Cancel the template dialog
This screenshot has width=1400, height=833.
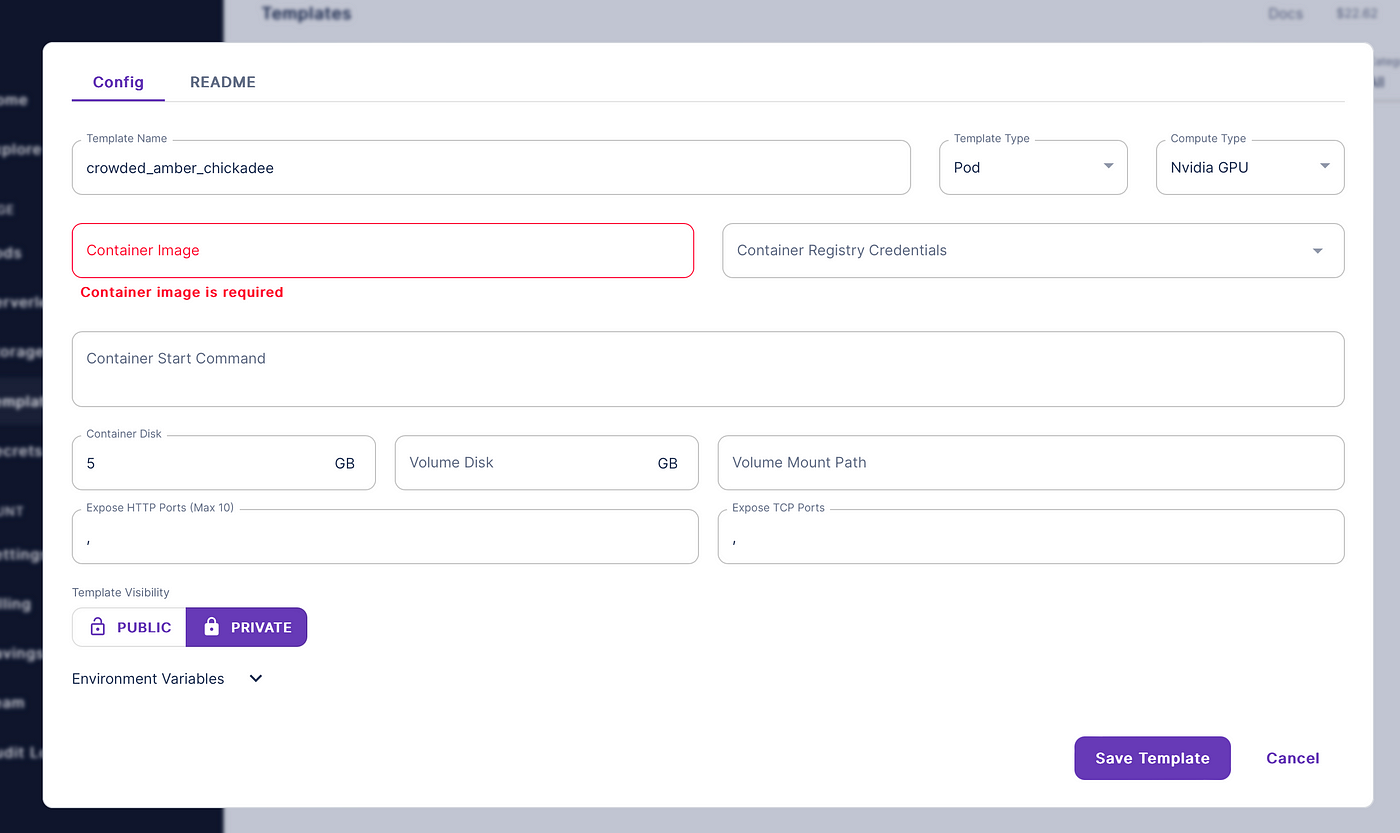1293,758
